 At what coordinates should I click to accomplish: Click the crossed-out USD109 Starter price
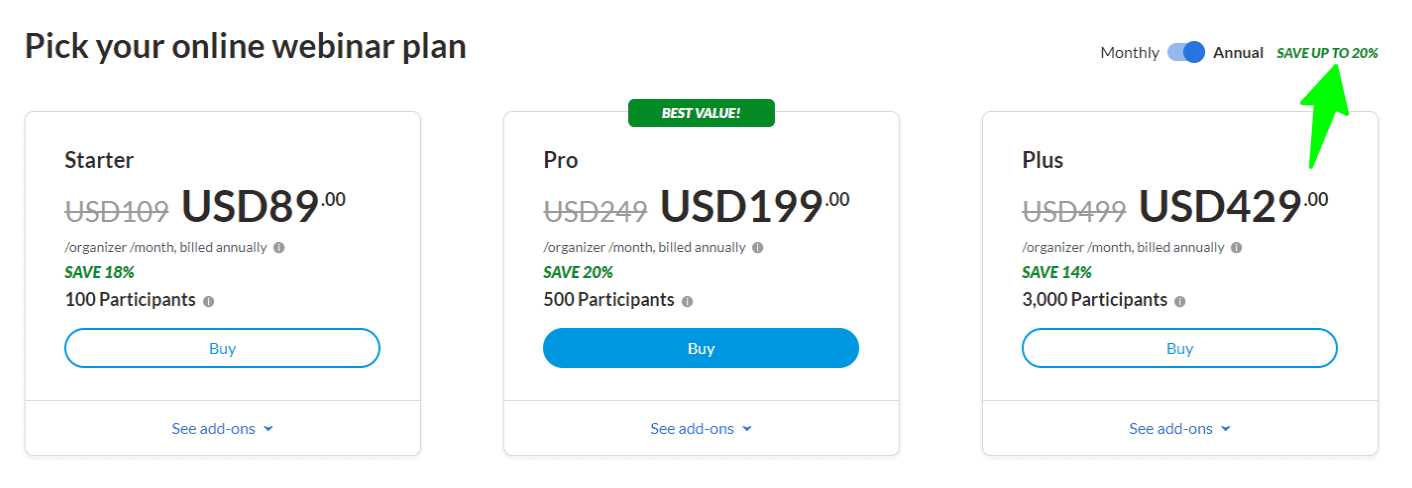(117, 211)
